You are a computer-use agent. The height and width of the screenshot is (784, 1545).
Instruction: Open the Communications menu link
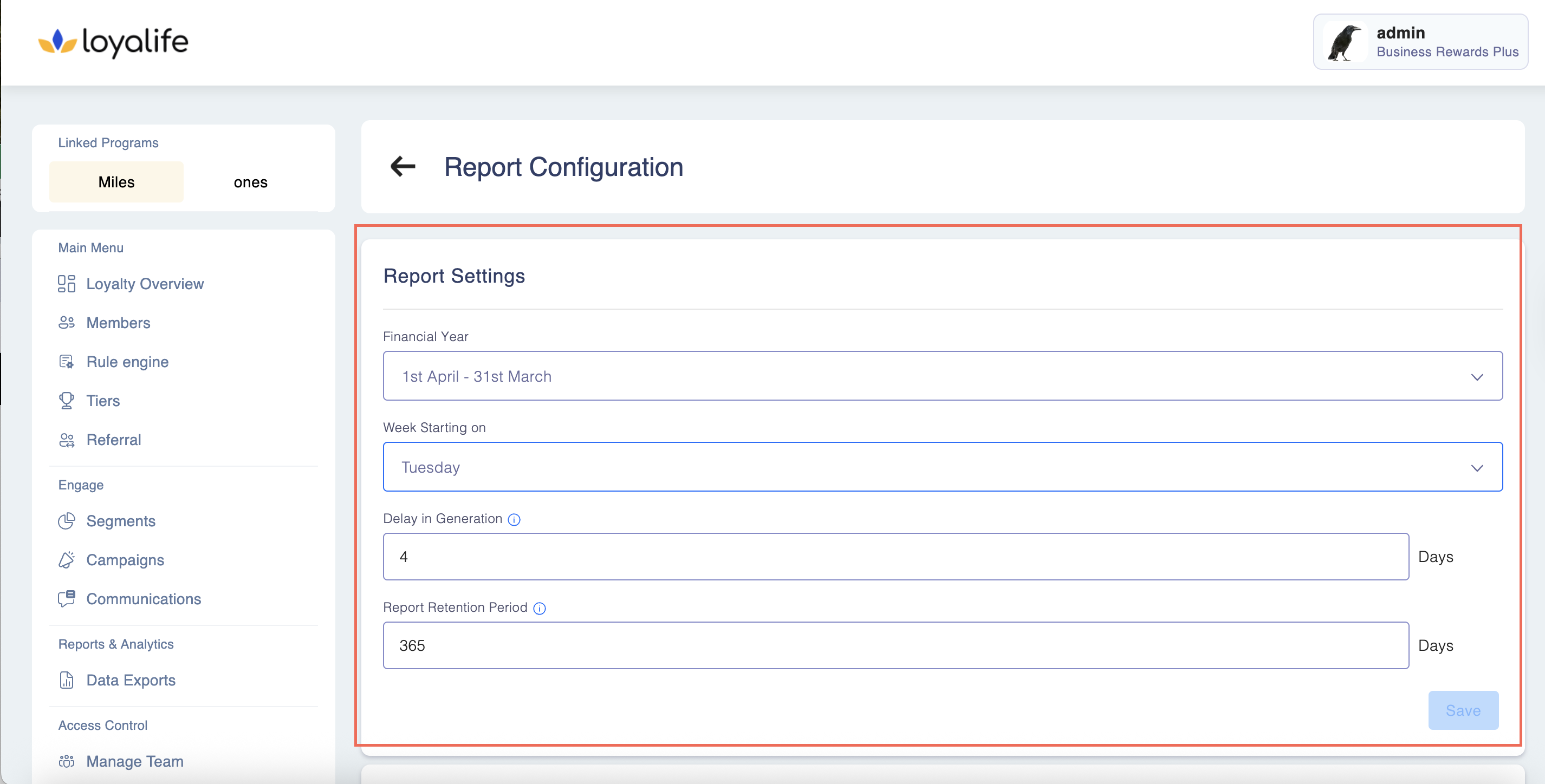144,599
